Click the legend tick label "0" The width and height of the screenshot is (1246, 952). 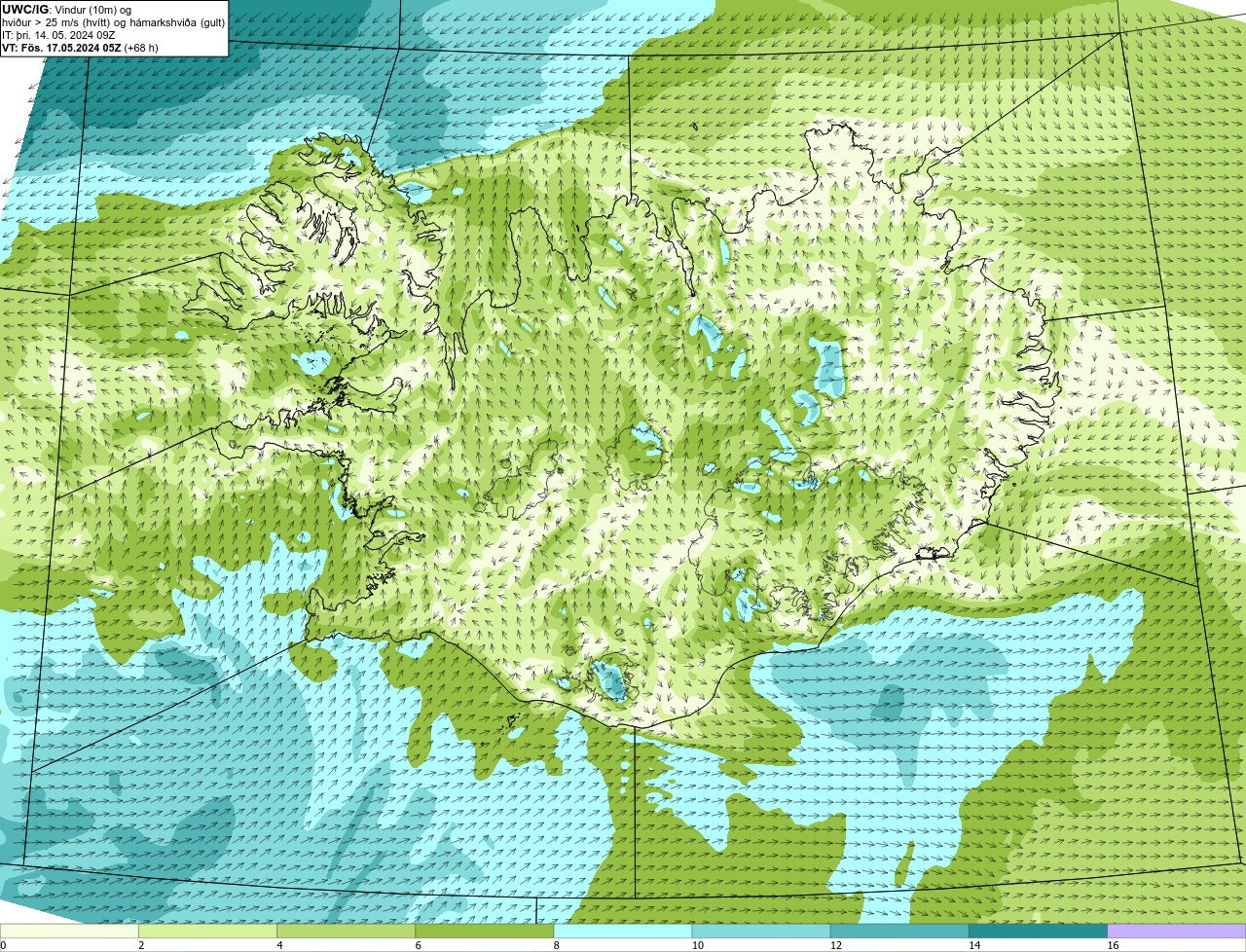pos(3,945)
